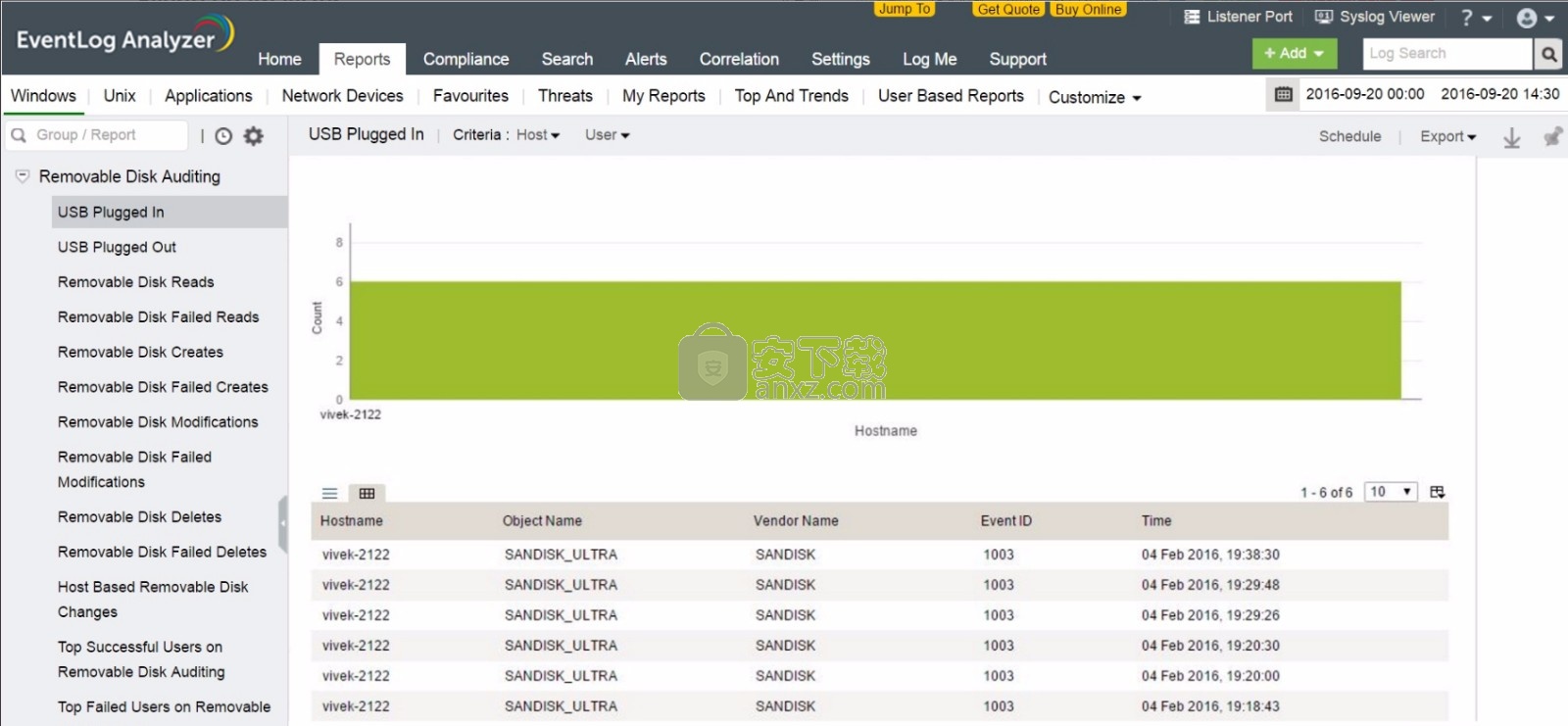
Task: Select the Windows report category
Action: tap(43, 95)
